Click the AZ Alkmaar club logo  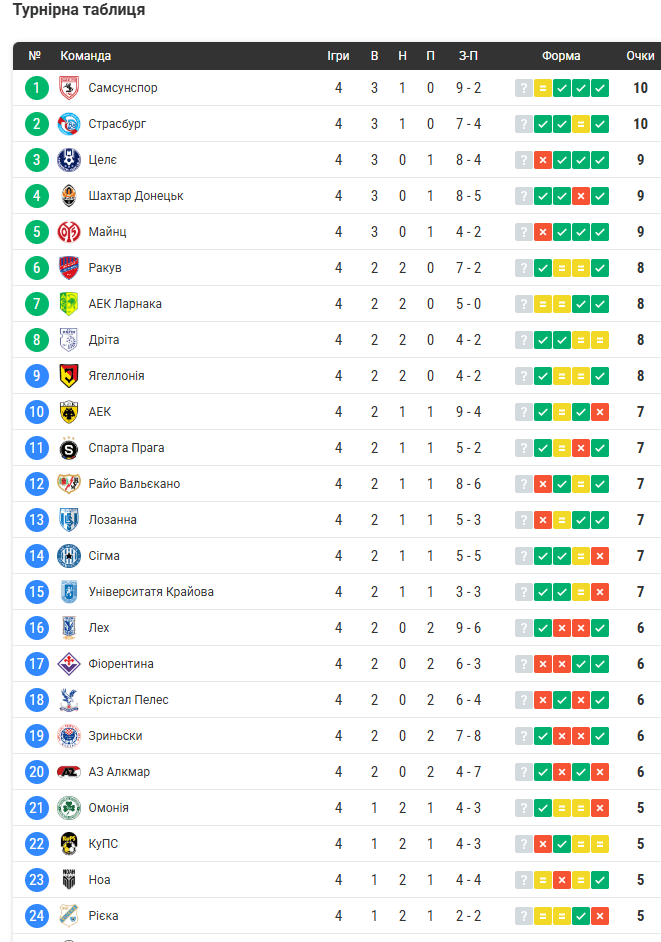69,772
